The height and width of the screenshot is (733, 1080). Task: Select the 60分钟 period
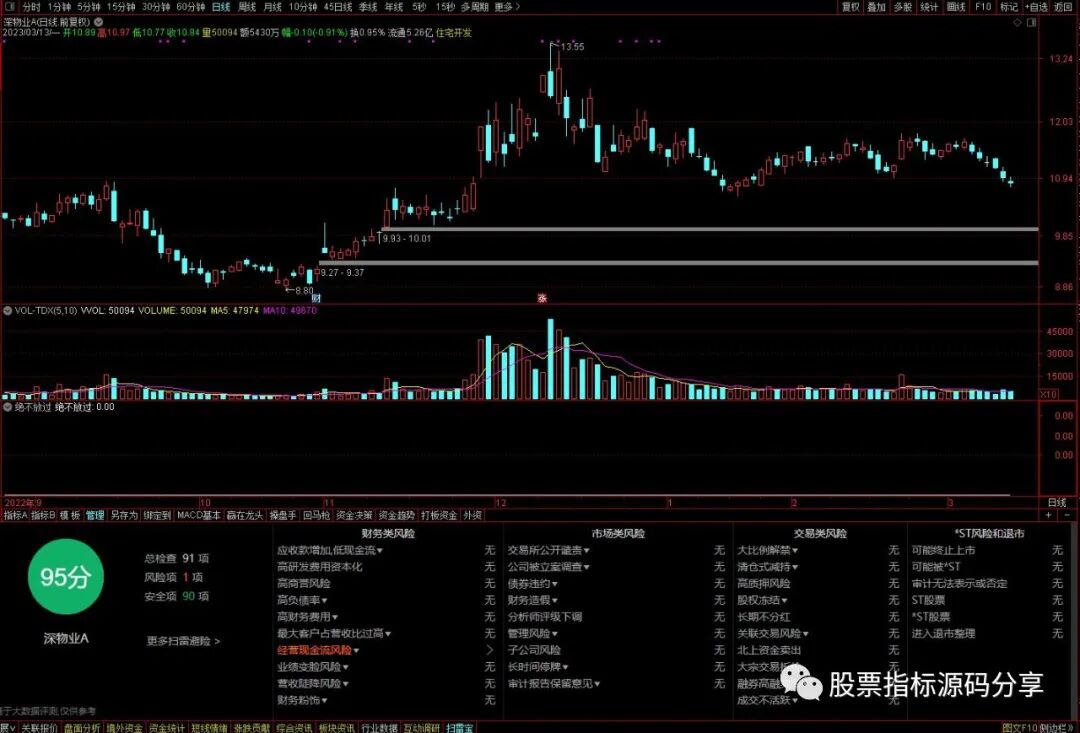point(191,7)
